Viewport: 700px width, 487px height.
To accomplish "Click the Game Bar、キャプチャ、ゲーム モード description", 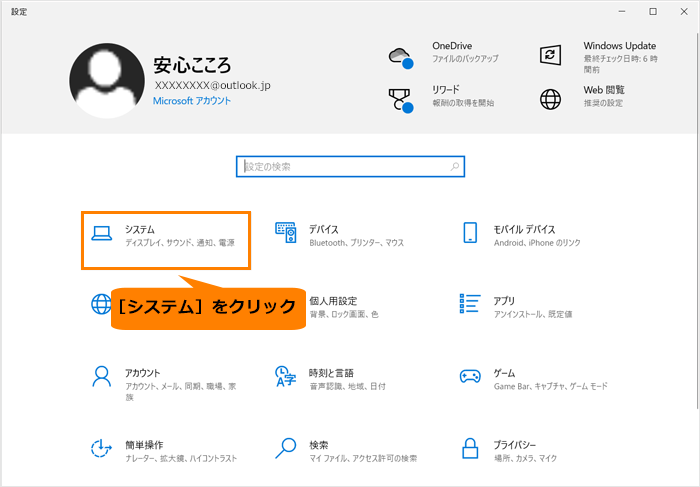I will 550,386.
